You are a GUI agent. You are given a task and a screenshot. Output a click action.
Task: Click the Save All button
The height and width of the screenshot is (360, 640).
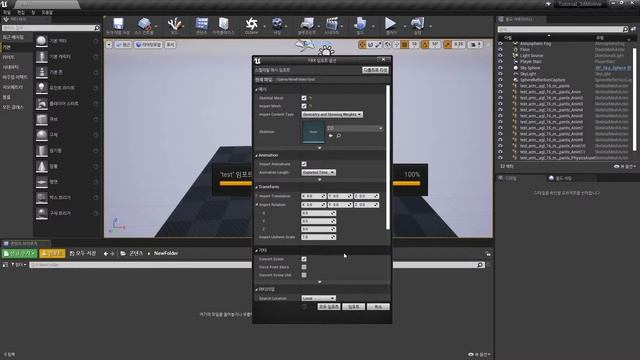pos(82,253)
